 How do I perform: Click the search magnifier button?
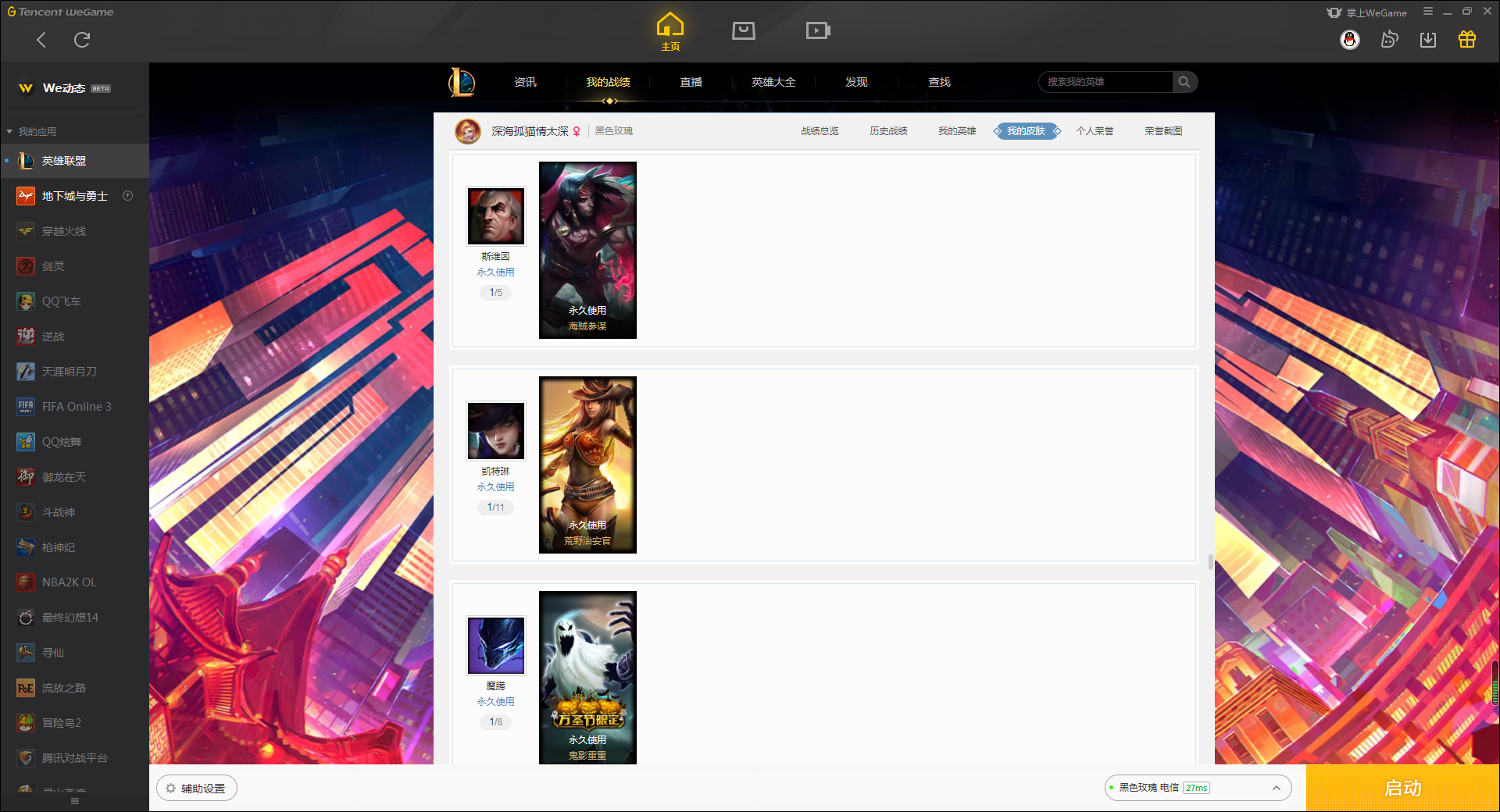click(1184, 82)
